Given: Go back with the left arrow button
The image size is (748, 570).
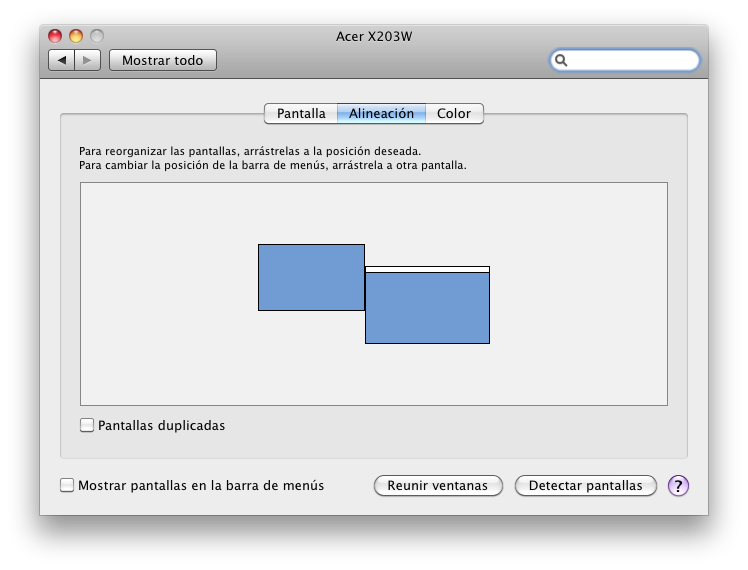Looking at the screenshot, I should click(x=62, y=60).
